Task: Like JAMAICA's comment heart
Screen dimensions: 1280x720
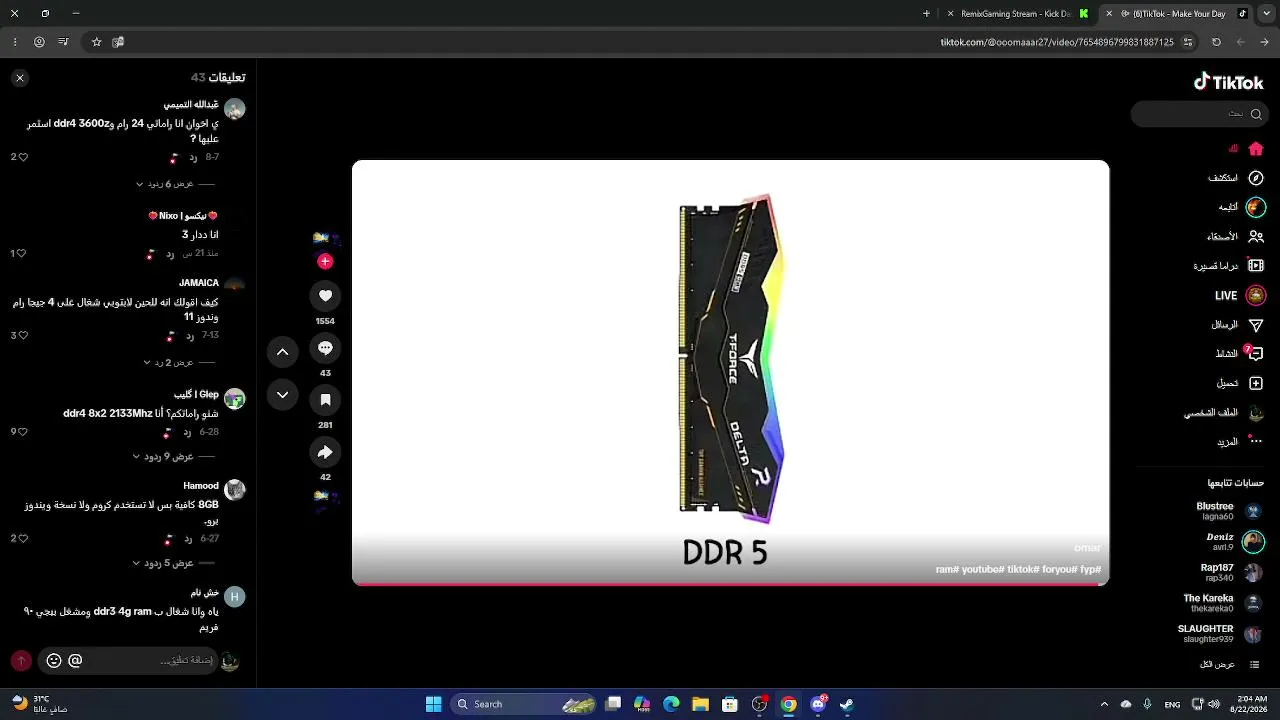Action: [23, 335]
